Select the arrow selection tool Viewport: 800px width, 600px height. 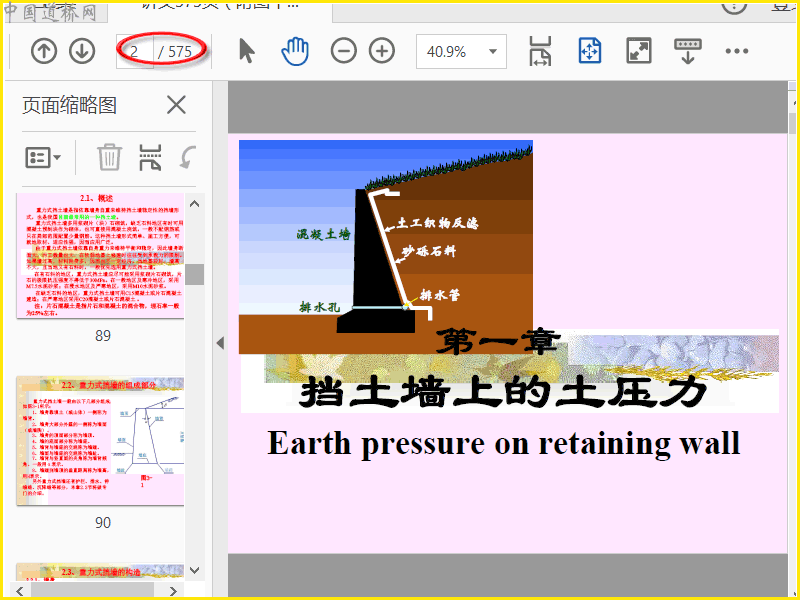[x=247, y=51]
